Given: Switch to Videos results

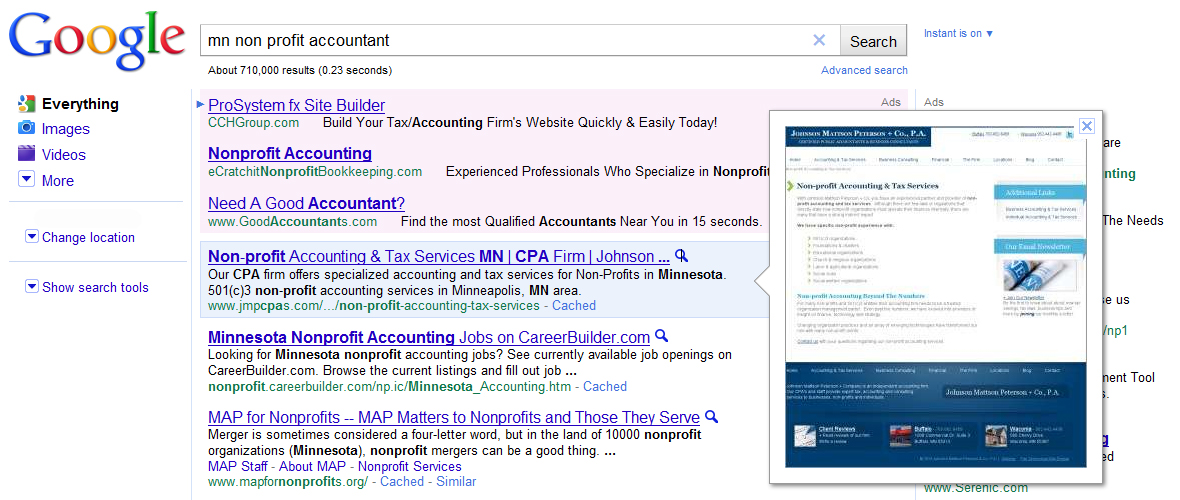Looking at the screenshot, I should [64, 154].
